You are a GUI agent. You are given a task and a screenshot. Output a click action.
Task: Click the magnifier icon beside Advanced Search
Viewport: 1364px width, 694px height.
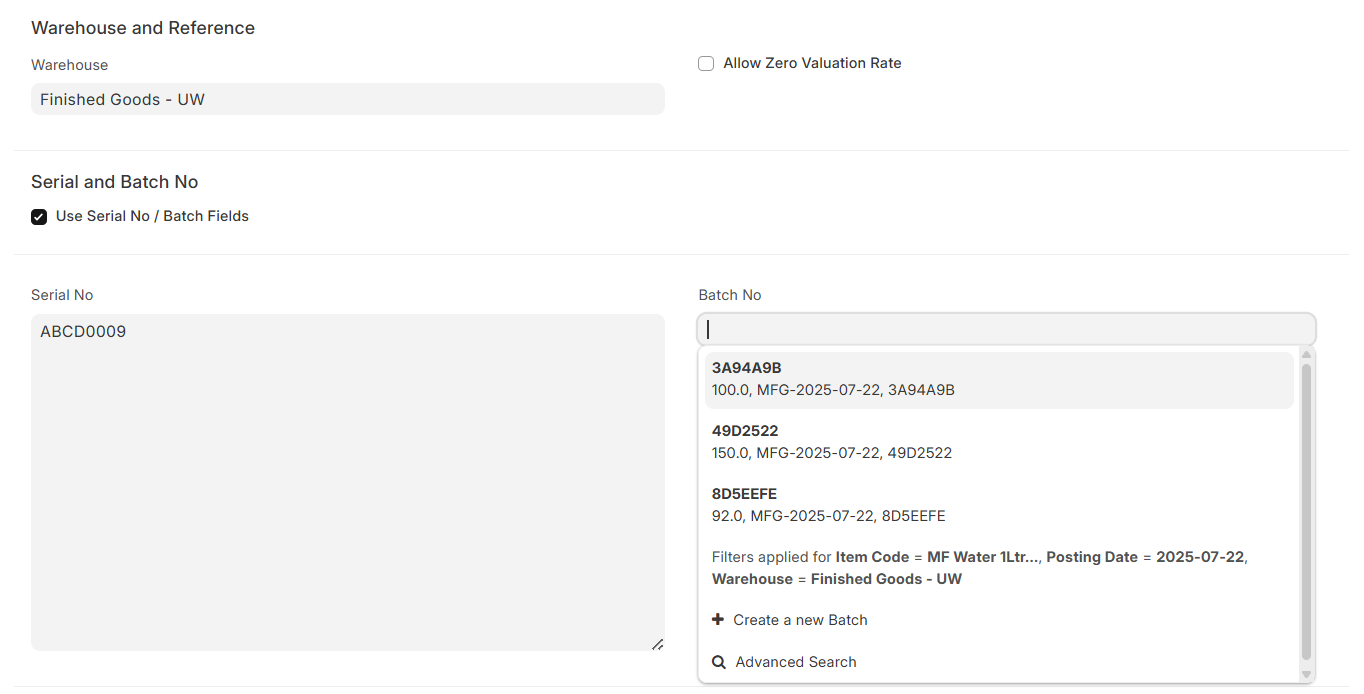719,662
